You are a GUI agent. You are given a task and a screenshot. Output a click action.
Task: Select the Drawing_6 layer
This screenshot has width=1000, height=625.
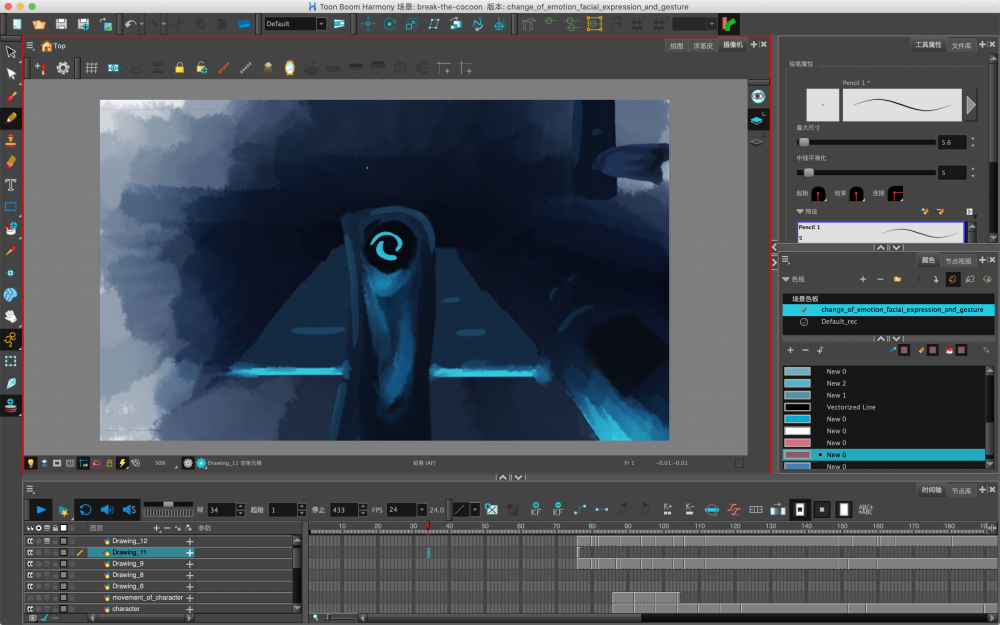128,587
